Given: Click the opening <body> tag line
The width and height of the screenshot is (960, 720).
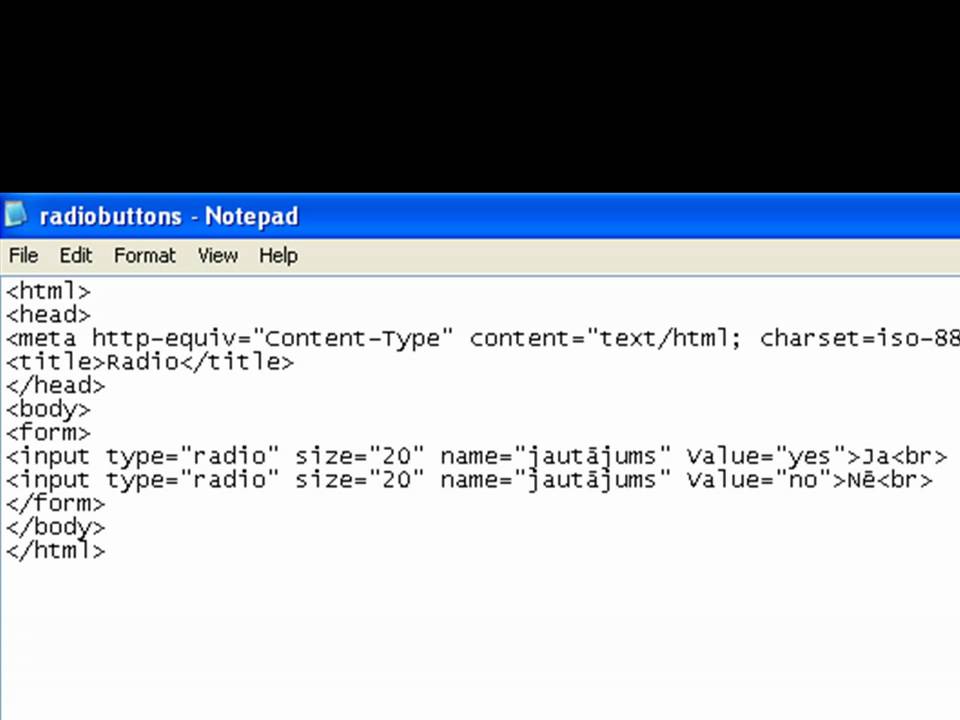Looking at the screenshot, I should tap(48, 409).
